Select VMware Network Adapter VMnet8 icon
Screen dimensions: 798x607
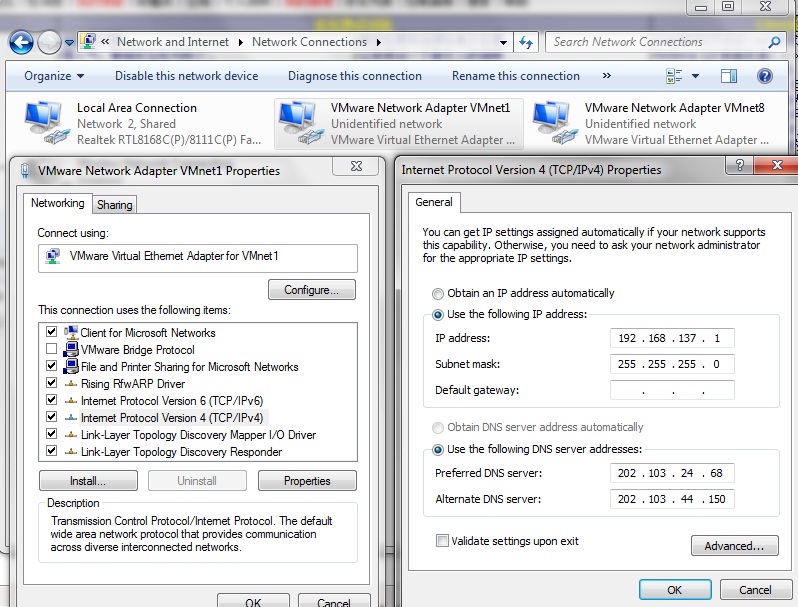(x=554, y=123)
